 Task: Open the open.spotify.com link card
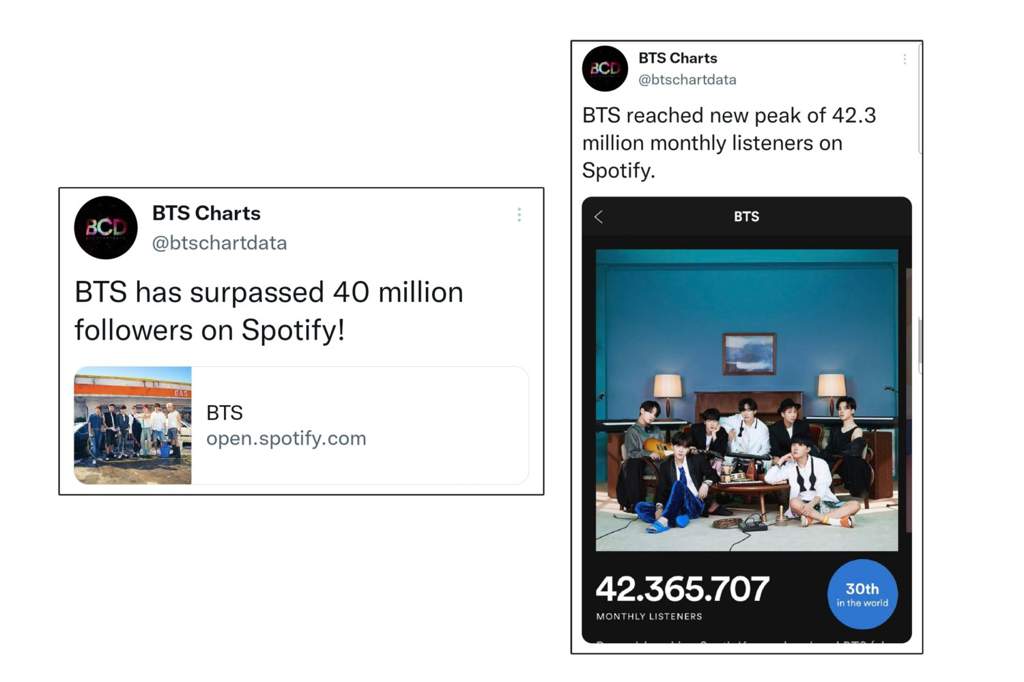point(301,425)
